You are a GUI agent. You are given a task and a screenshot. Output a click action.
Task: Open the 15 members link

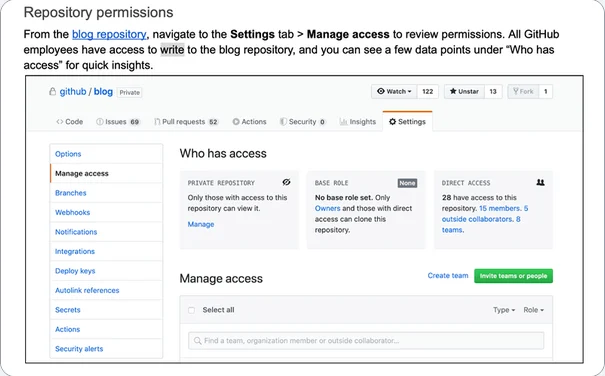point(500,208)
